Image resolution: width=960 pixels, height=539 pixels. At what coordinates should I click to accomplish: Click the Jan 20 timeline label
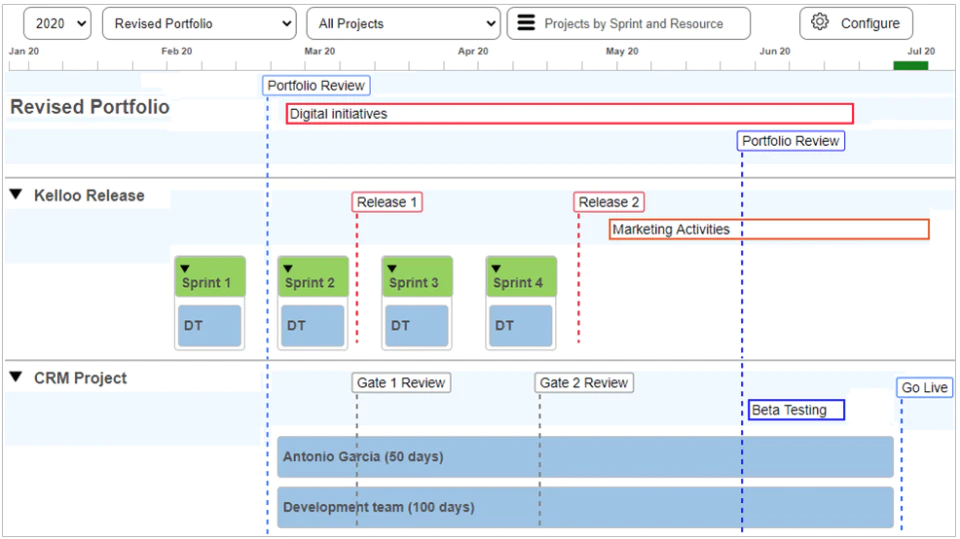[24, 51]
